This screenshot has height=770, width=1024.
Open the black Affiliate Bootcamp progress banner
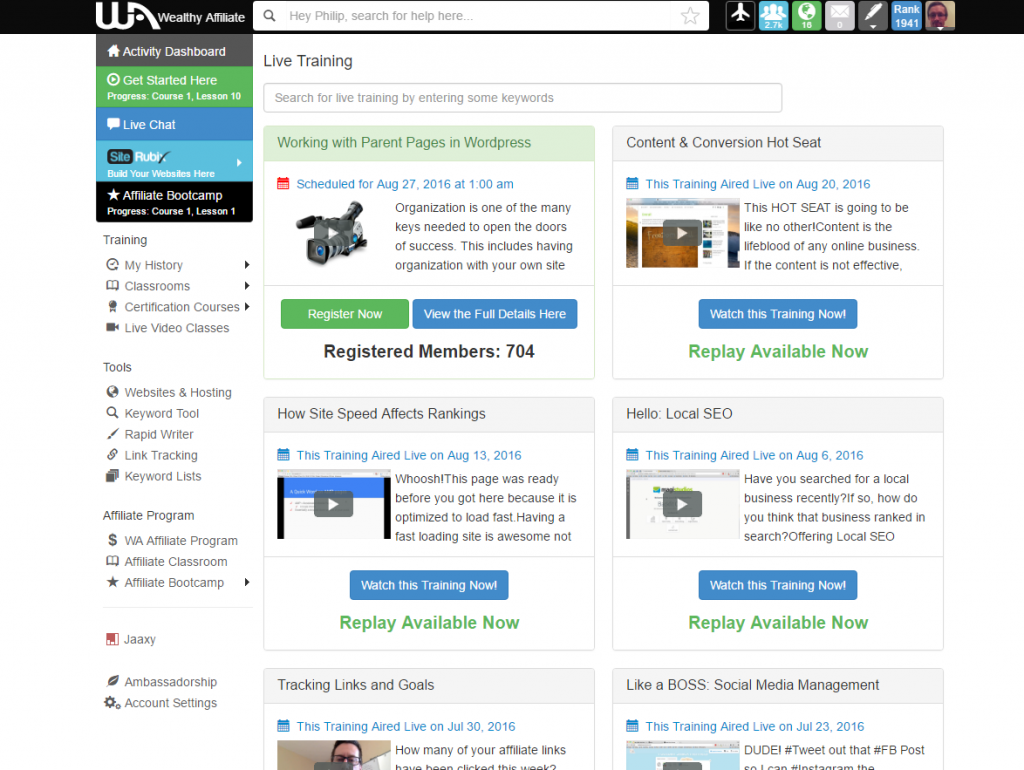(174, 202)
